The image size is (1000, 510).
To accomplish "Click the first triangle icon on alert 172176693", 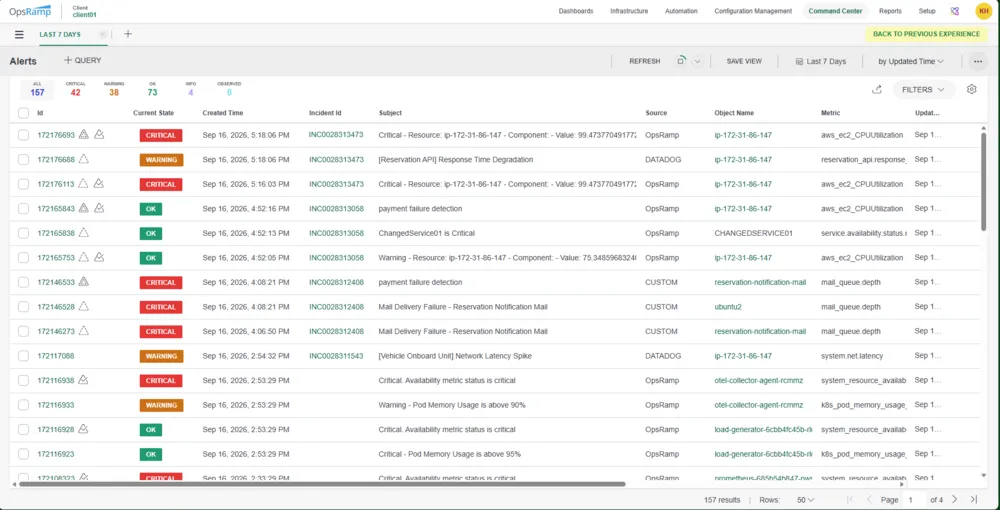I will [x=84, y=135].
